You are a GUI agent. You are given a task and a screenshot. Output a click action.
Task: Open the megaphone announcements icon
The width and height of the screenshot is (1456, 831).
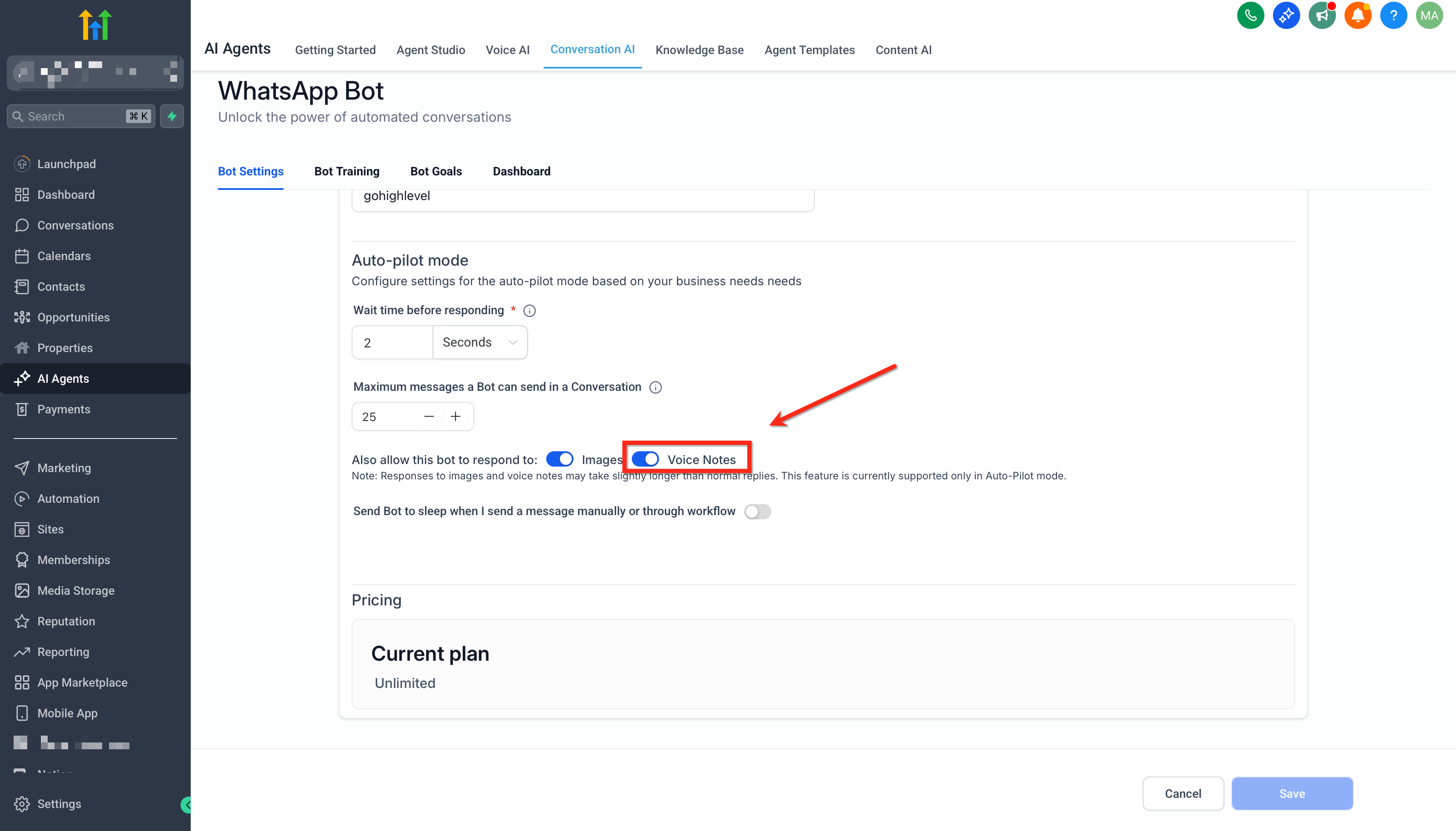(1321, 15)
